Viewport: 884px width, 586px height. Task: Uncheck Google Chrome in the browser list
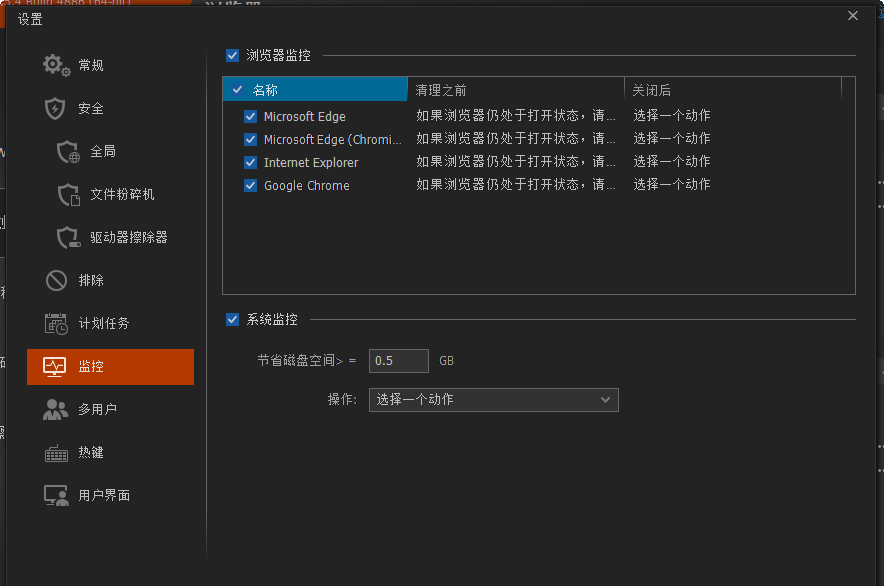click(250, 185)
